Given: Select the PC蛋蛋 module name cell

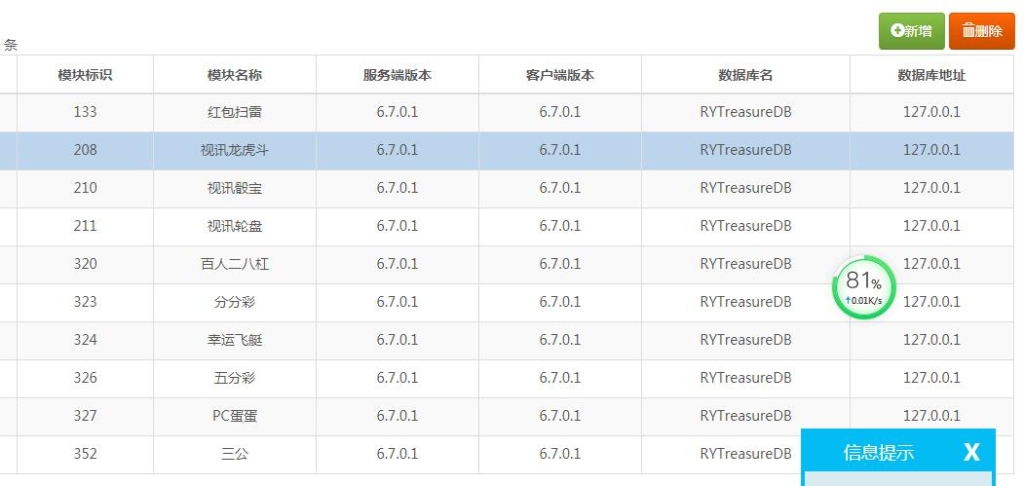Looking at the screenshot, I should point(234,416).
